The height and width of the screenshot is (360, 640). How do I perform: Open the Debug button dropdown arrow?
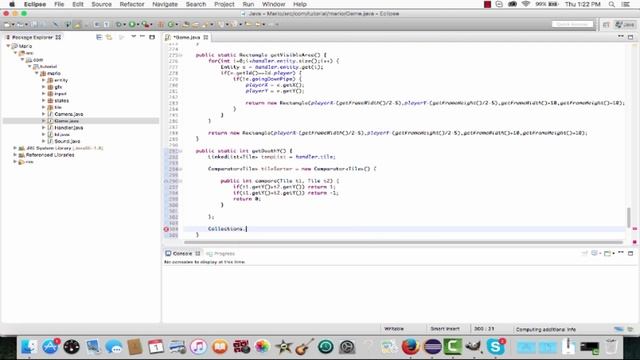(x=124, y=25)
